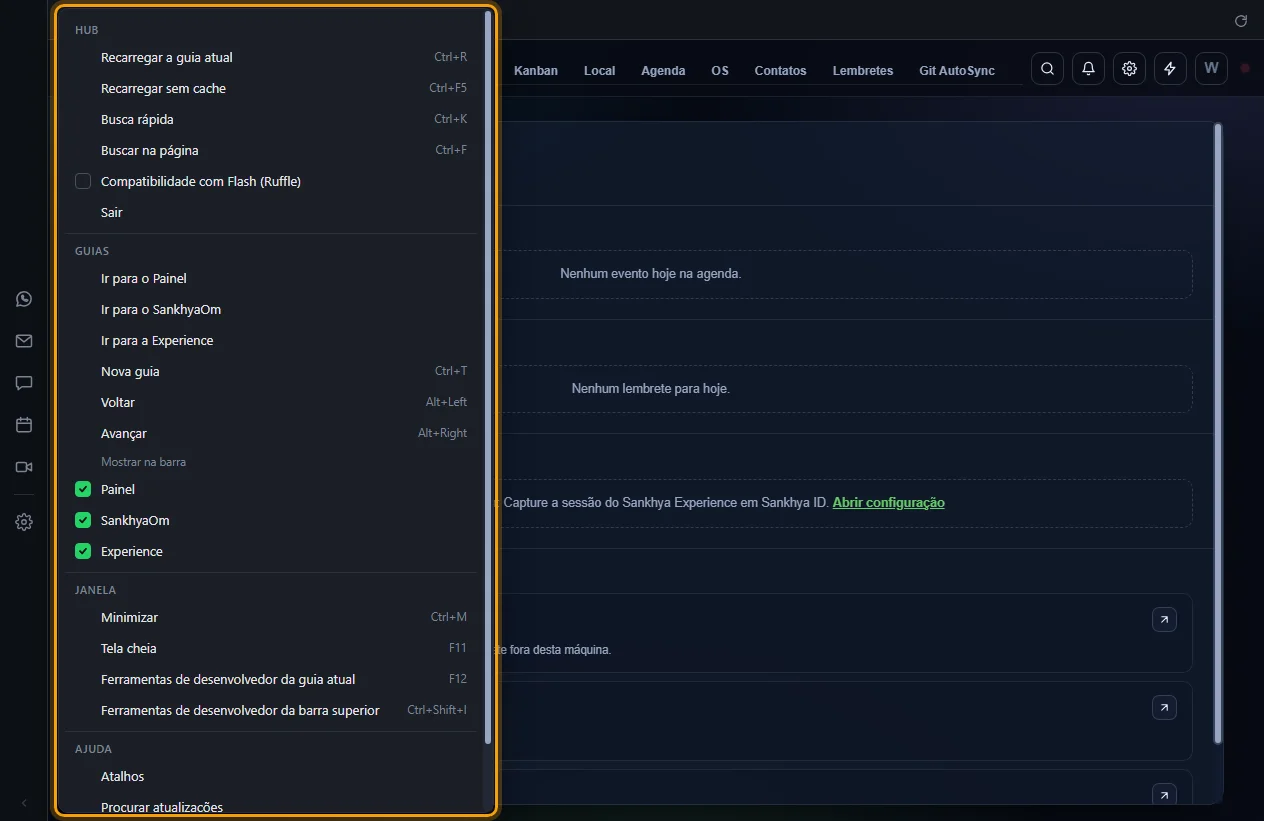The image size is (1264, 821).
Task: Uncheck the SankhyaOm checkbox
Action: [x=83, y=520]
